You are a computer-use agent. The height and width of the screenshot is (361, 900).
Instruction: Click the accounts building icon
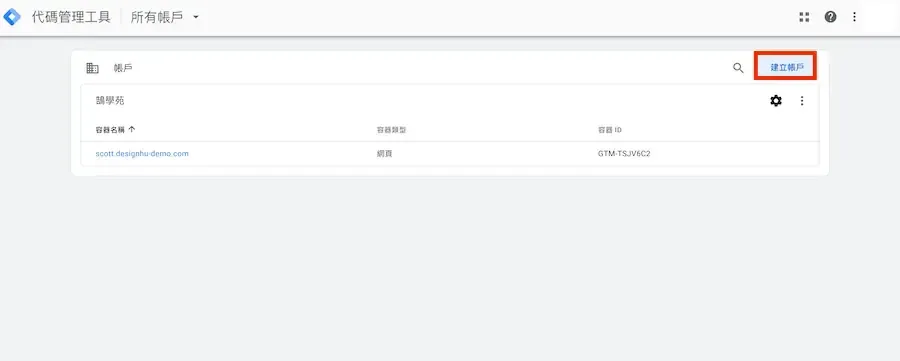click(x=92, y=68)
